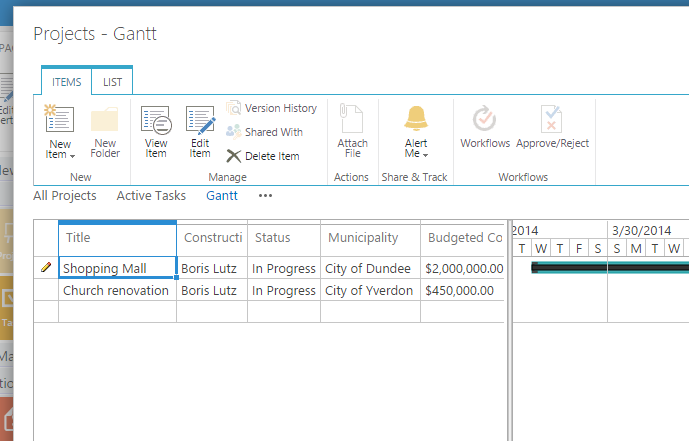Click the New Item icon

tap(59, 119)
